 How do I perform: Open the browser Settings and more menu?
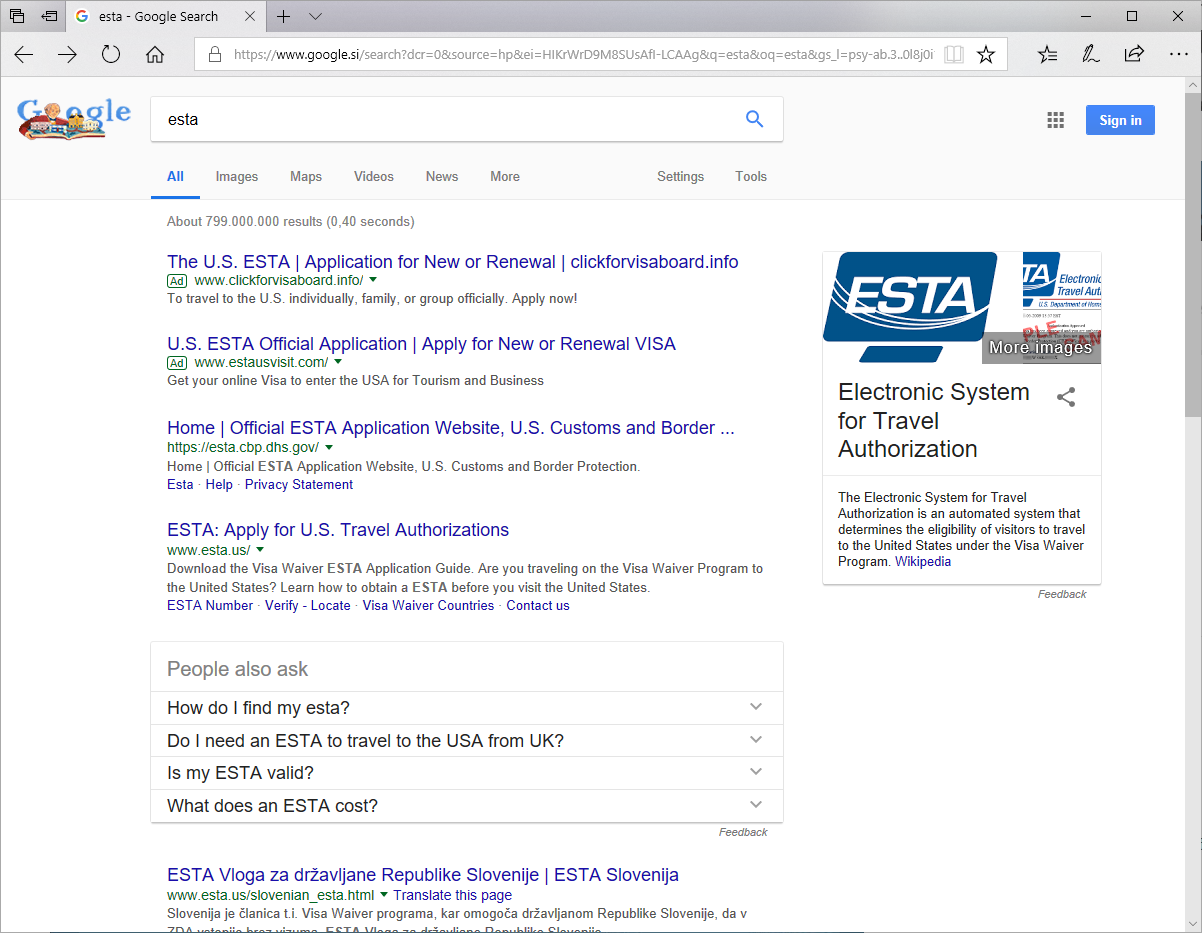1179,55
